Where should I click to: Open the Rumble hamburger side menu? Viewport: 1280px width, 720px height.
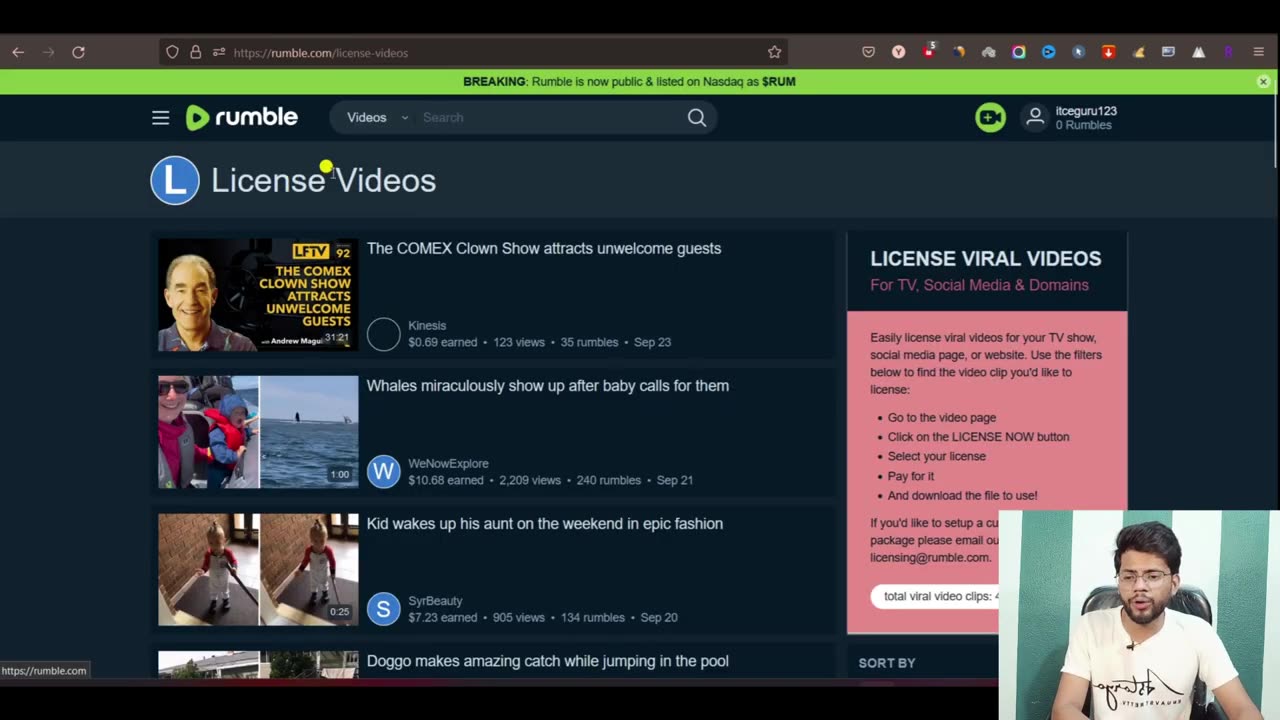pyautogui.click(x=160, y=118)
